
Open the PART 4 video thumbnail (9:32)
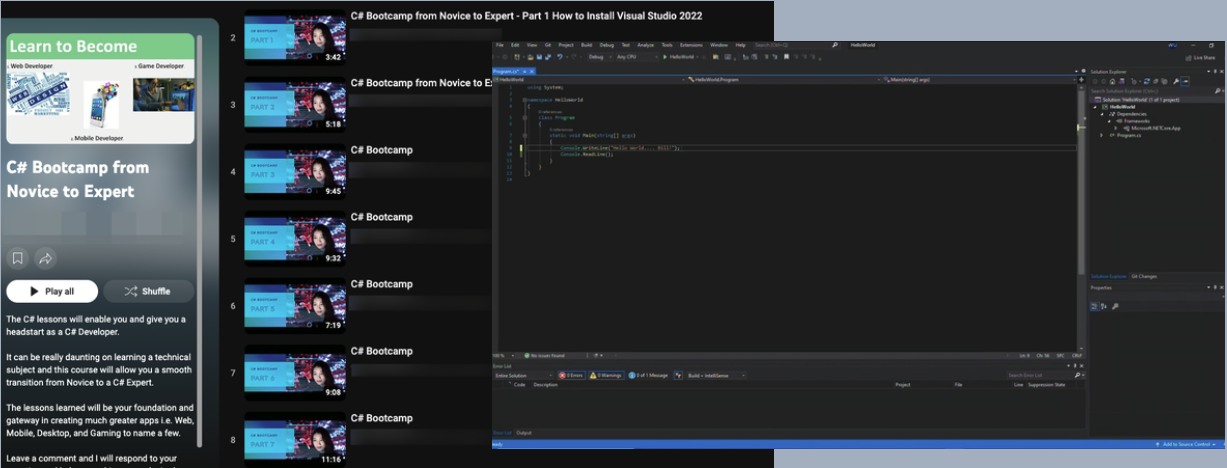pos(295,240)
